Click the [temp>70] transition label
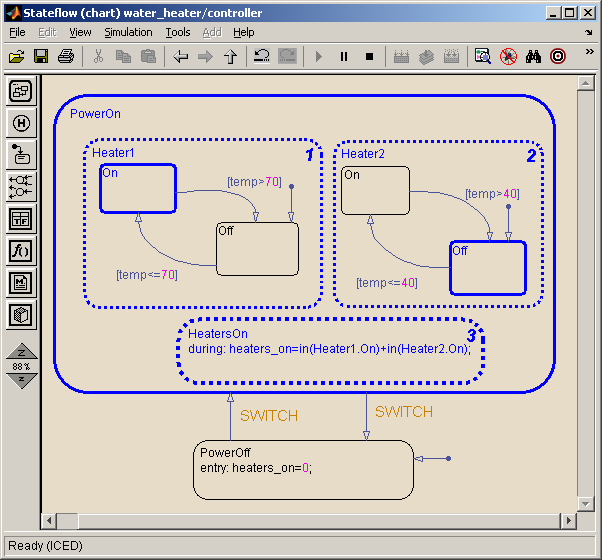Screen dimensions: 602x560 [254, 182]
